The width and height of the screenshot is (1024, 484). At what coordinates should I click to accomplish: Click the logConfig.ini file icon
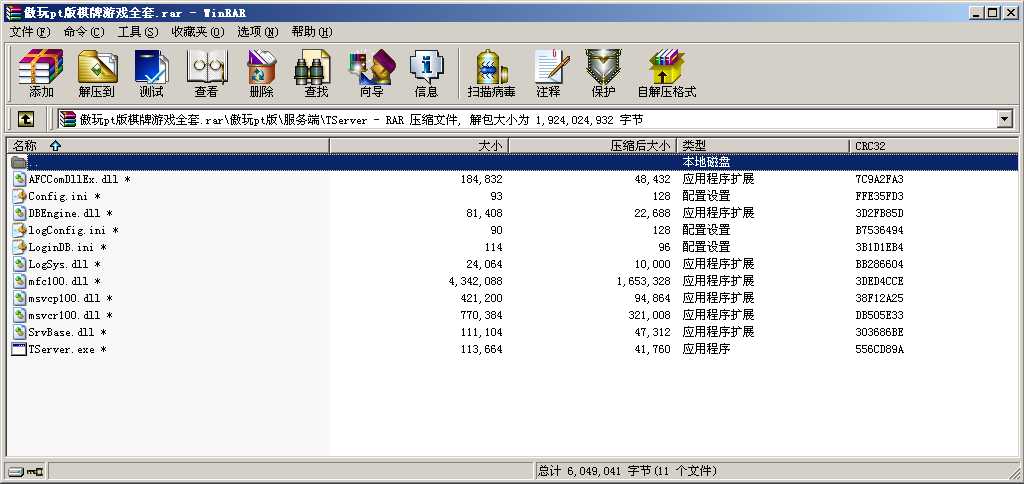[x=20, y=230]
